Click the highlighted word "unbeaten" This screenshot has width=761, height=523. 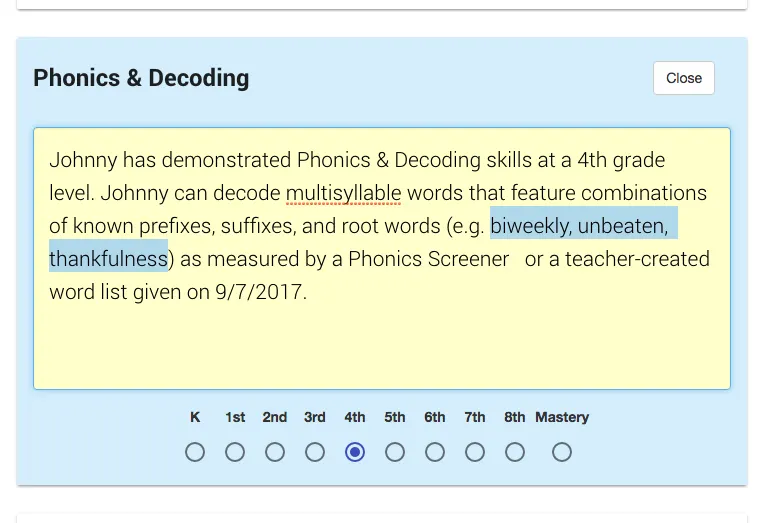(622, 226)
